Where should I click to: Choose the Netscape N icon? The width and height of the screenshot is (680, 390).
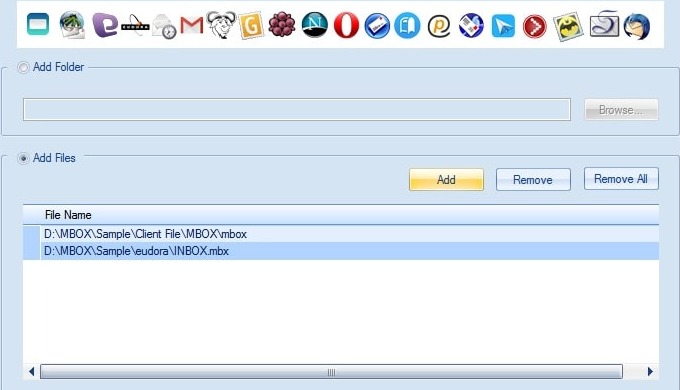click(314, 25)
